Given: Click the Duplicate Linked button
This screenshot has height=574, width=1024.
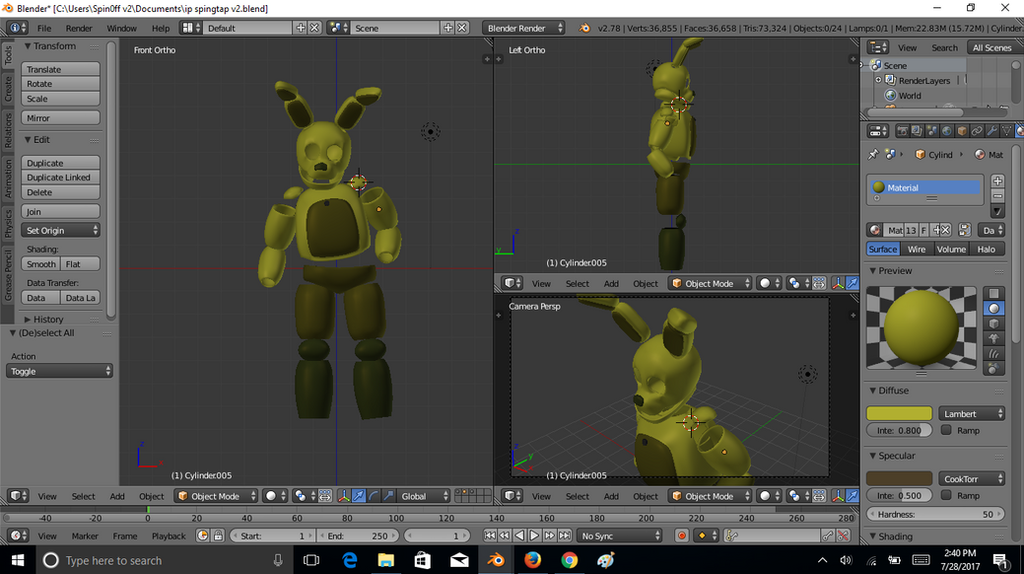Looking at the screenshot, I should point(60,178).
